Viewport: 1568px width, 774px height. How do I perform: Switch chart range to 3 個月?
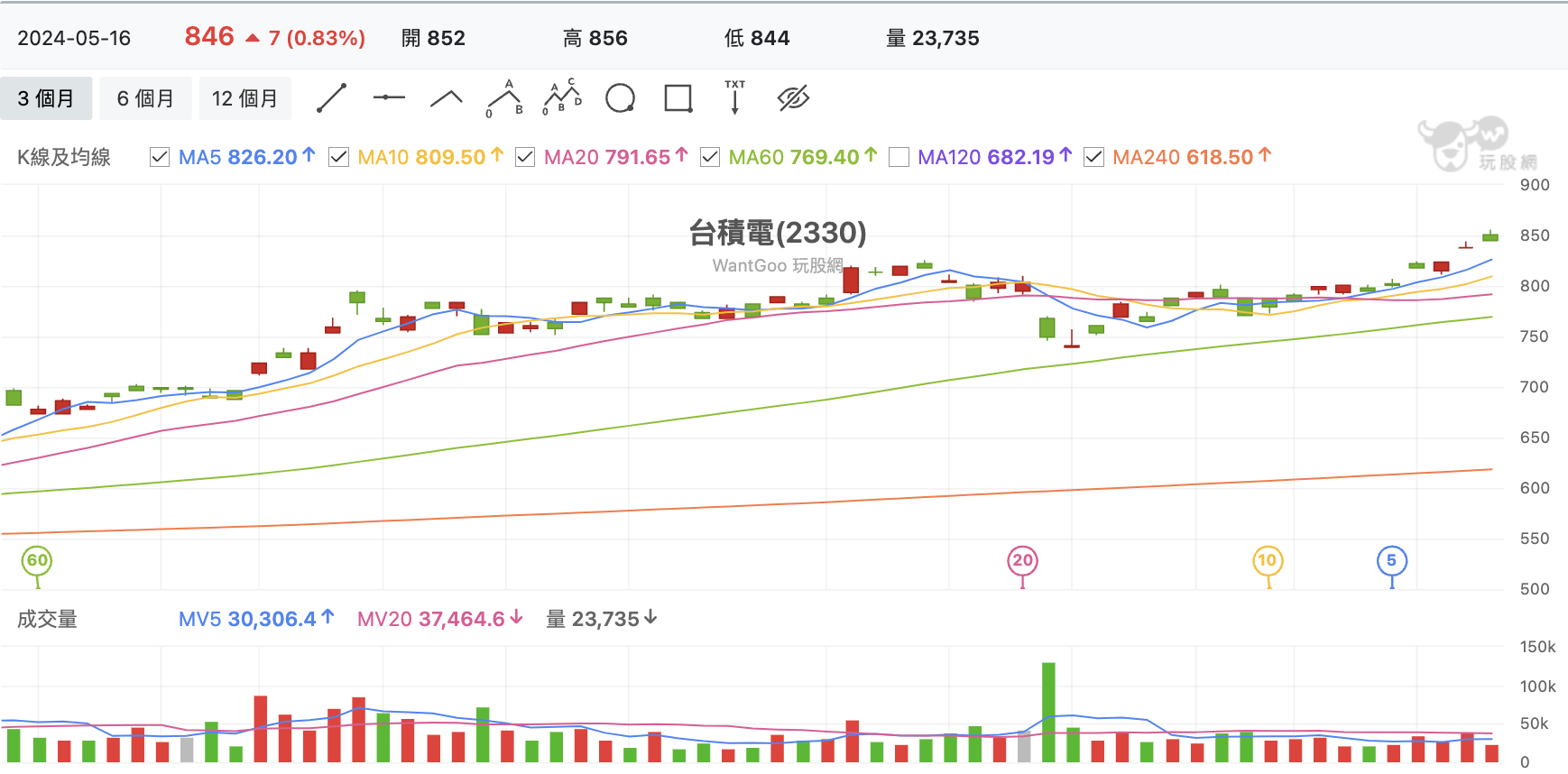pyautogui.click(x=46, y=98)
